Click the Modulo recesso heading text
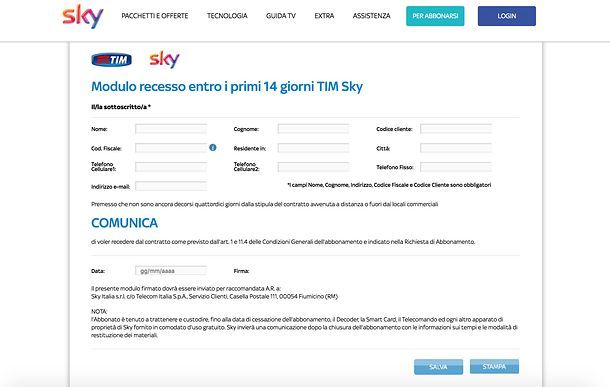610x387 pixels. 227,86
